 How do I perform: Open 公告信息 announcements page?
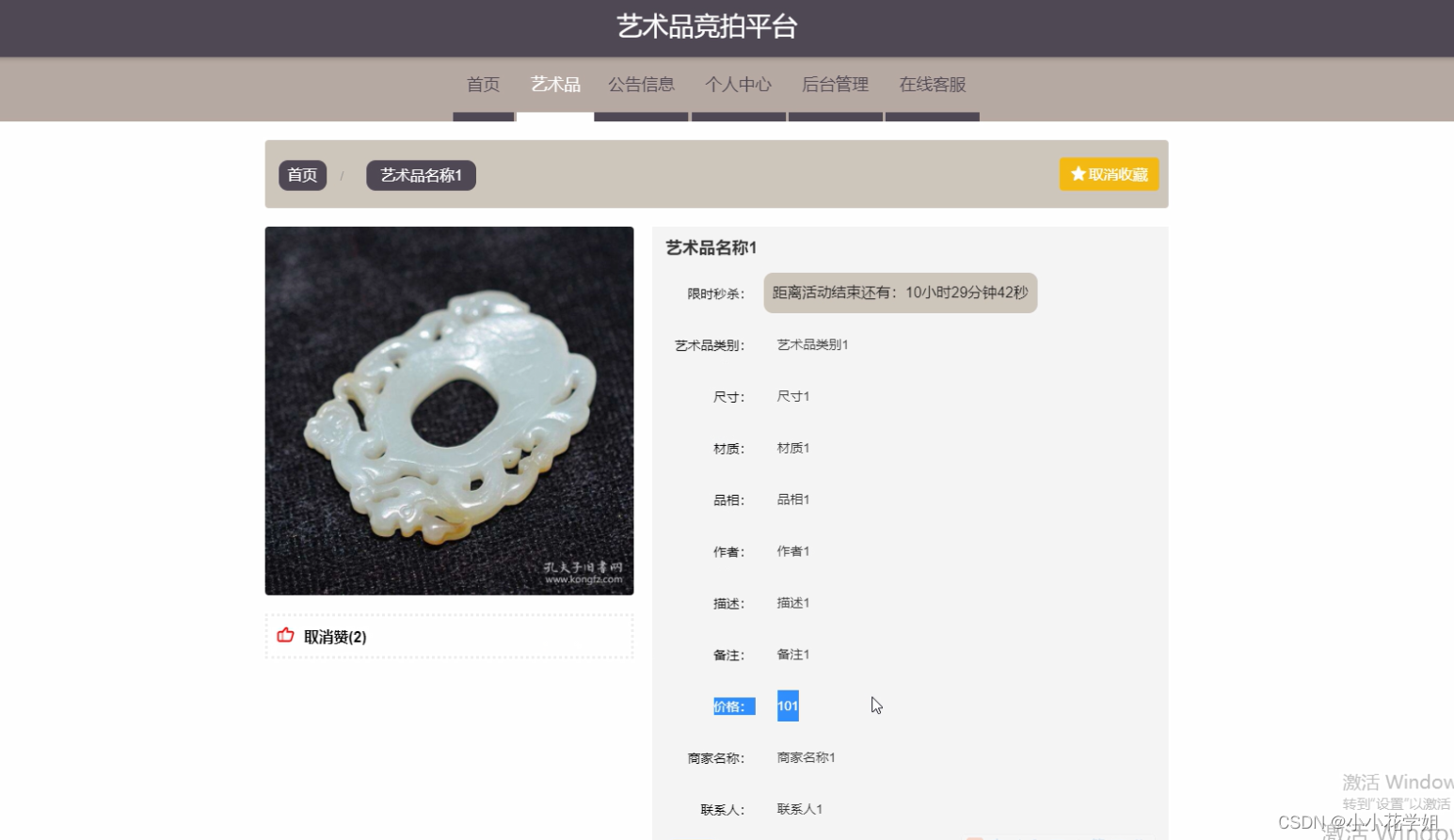pyautogui.click(x=642, y=84)
